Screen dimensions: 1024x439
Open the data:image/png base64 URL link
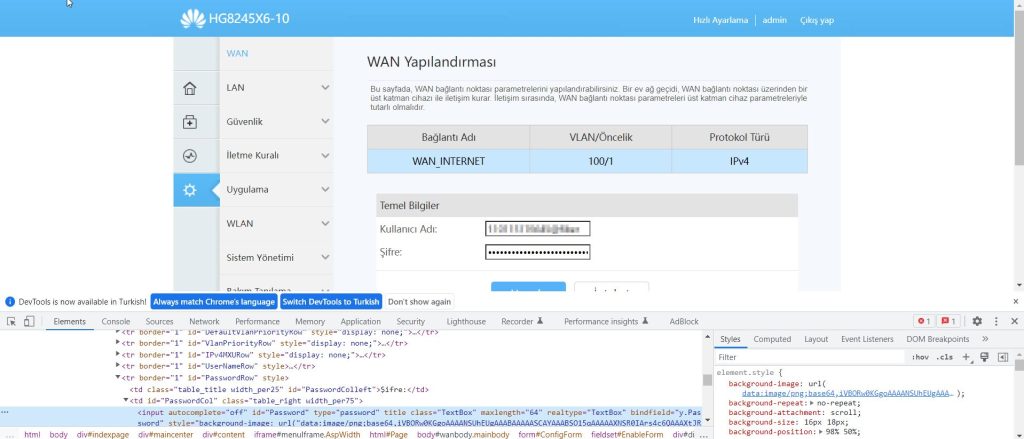tap(848, 394)
